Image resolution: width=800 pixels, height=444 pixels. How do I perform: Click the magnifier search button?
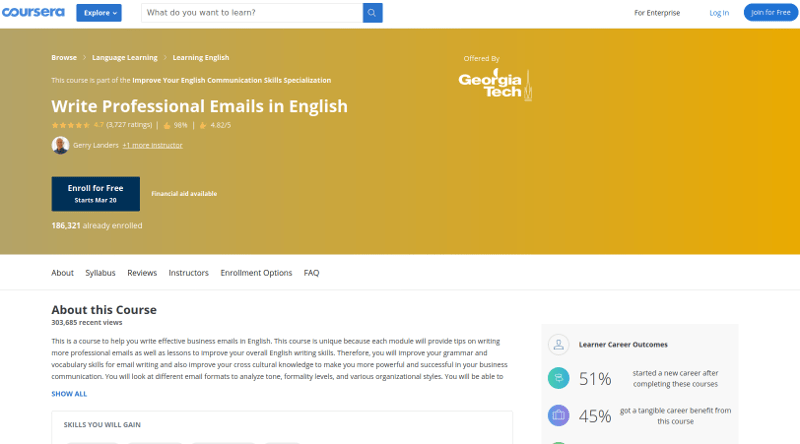coord(372,13)
